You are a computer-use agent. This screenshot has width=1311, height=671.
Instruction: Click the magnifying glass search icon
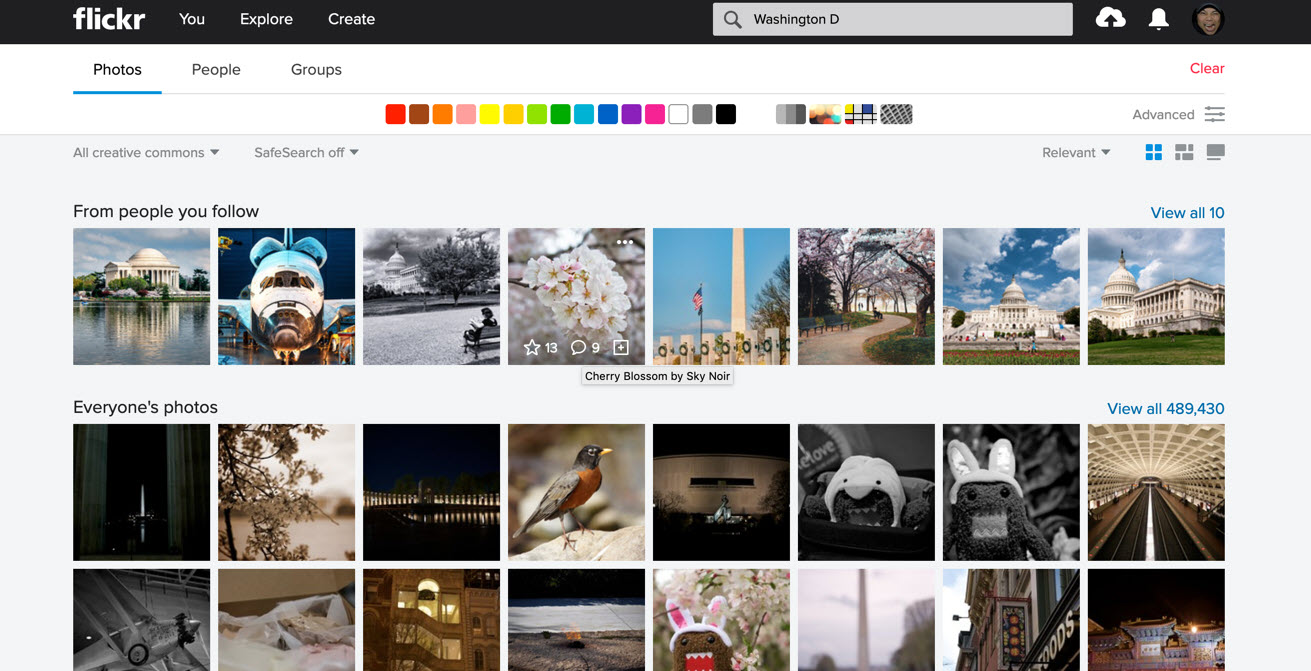point(733,19)
